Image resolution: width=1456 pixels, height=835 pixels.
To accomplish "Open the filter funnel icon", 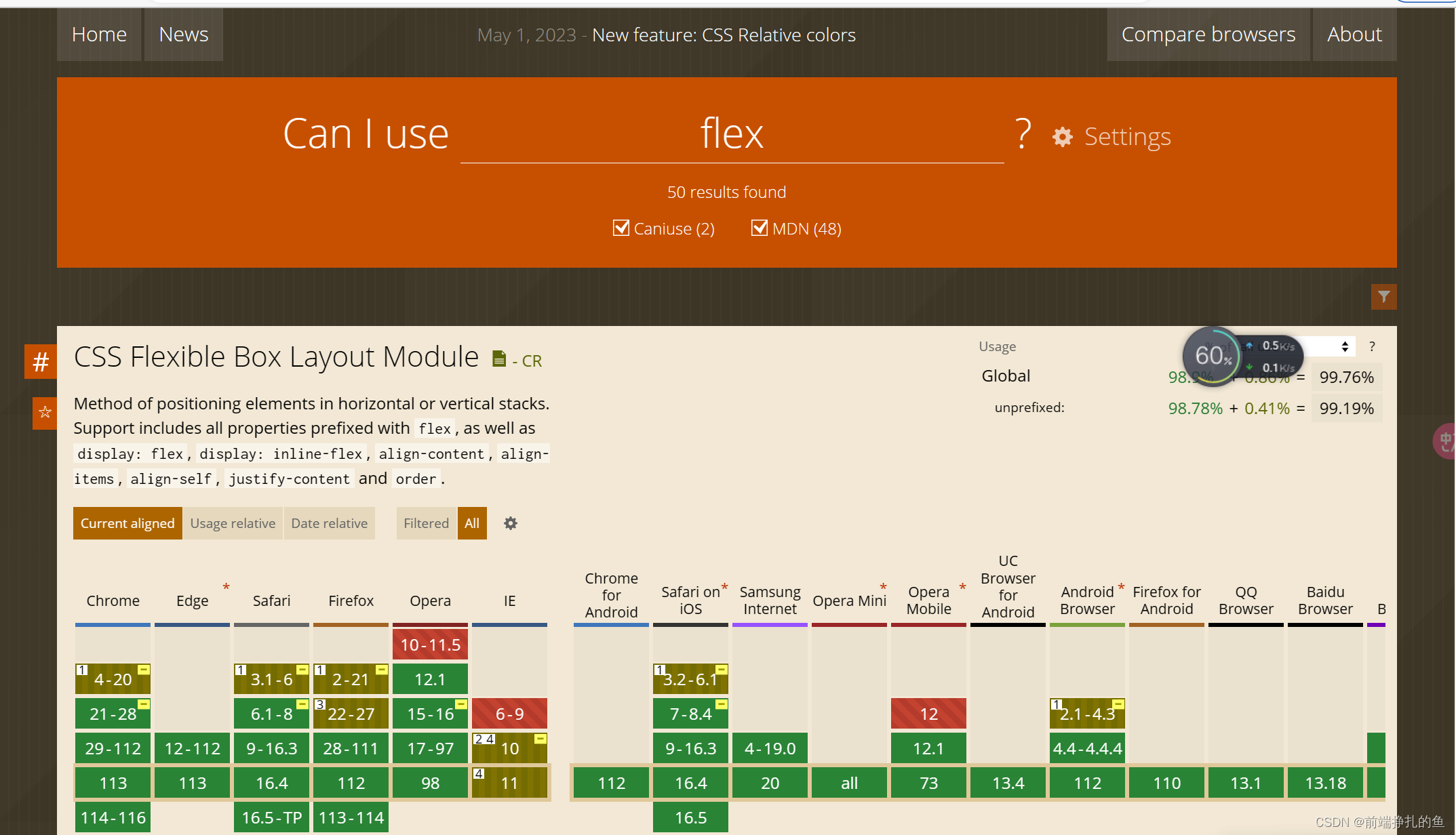I will click(1383, 296).
